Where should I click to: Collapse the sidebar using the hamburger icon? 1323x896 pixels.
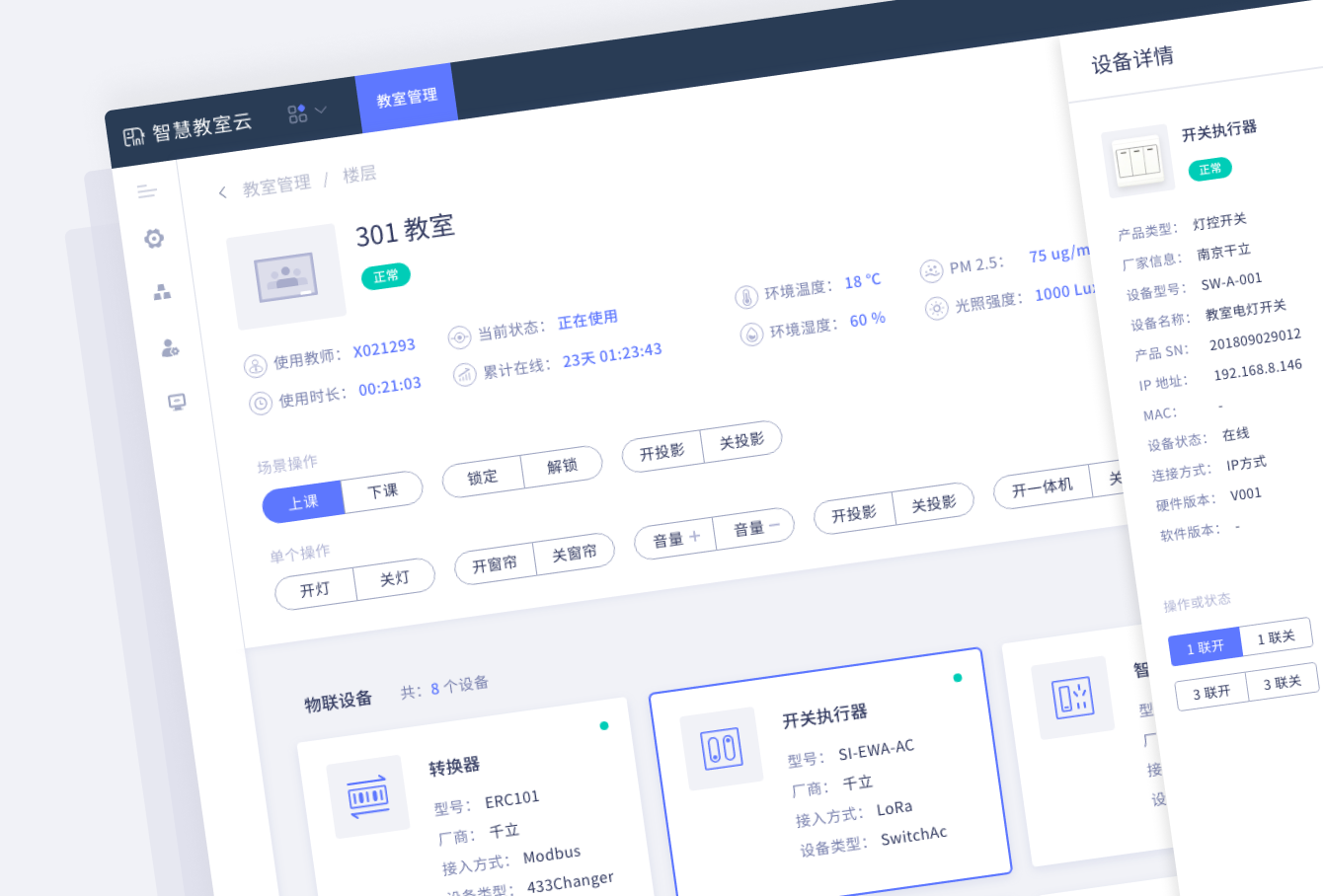(x=146, y=191)
